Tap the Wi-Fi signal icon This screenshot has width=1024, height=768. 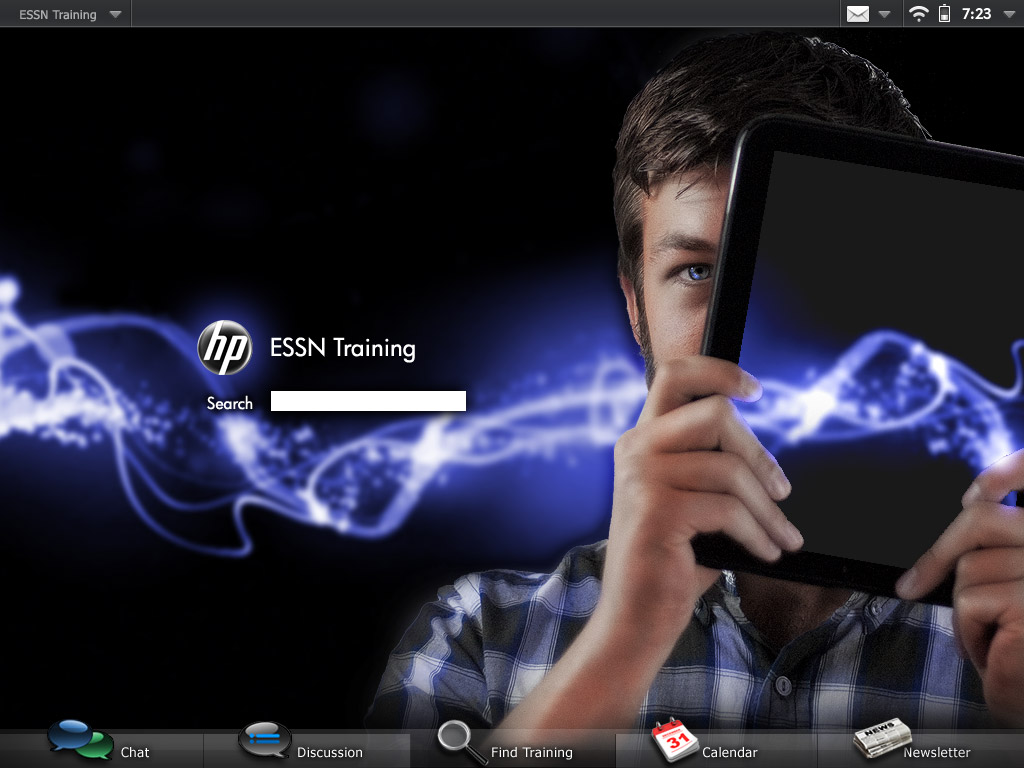918,14
